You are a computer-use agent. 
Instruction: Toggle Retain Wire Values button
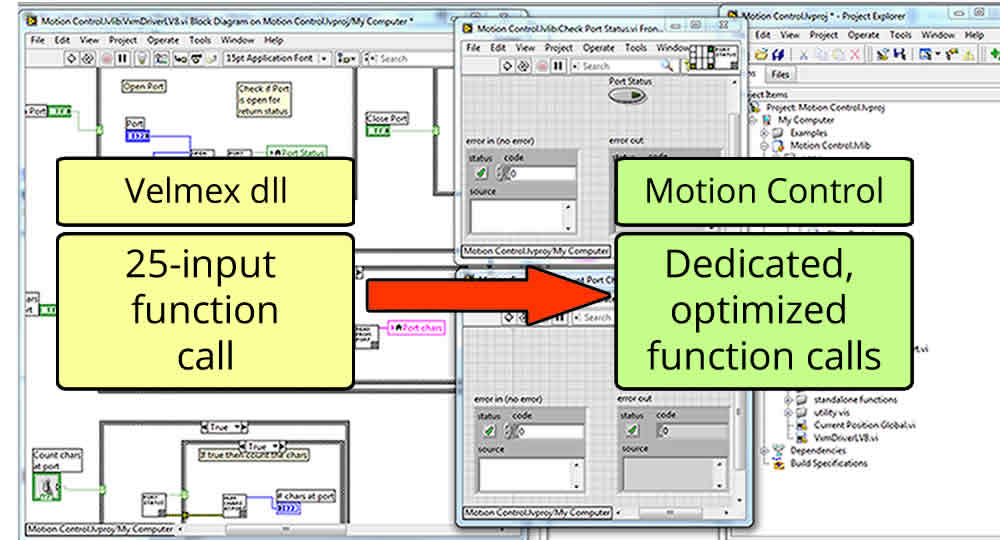[161, 59]
